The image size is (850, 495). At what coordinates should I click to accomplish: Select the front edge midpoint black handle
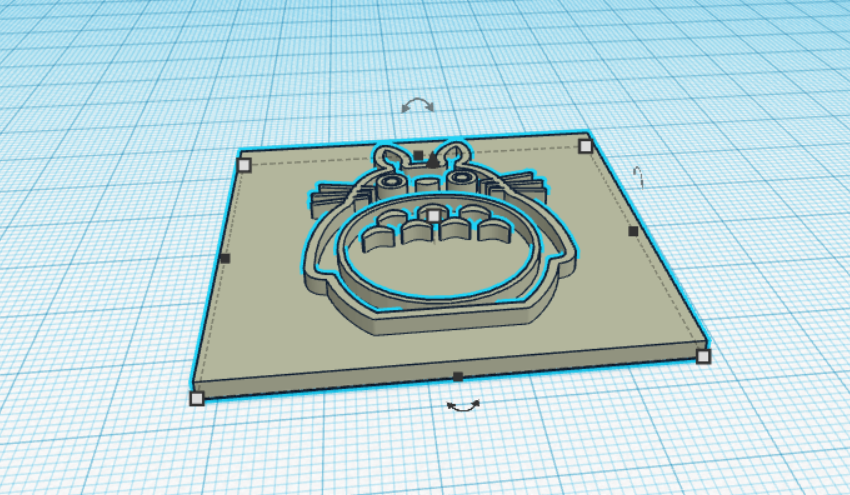(457, 377)
